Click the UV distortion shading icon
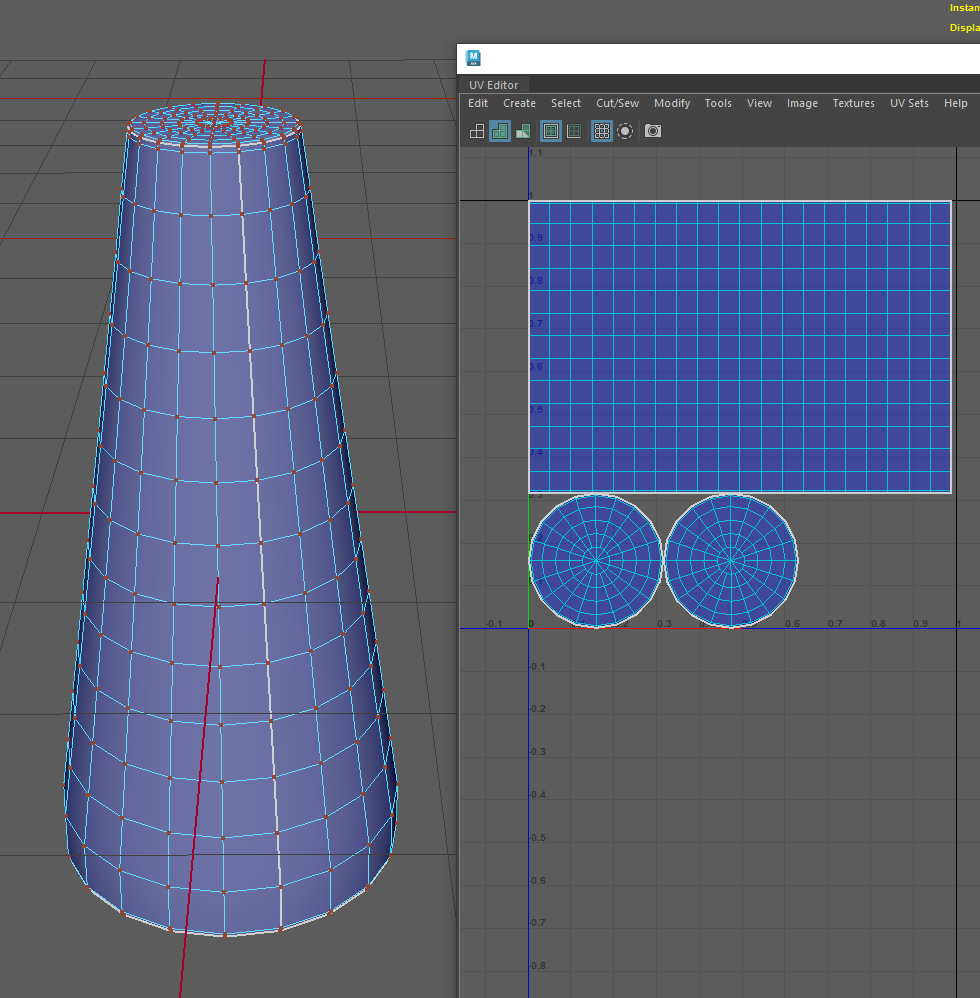 [x=523, y=131]
